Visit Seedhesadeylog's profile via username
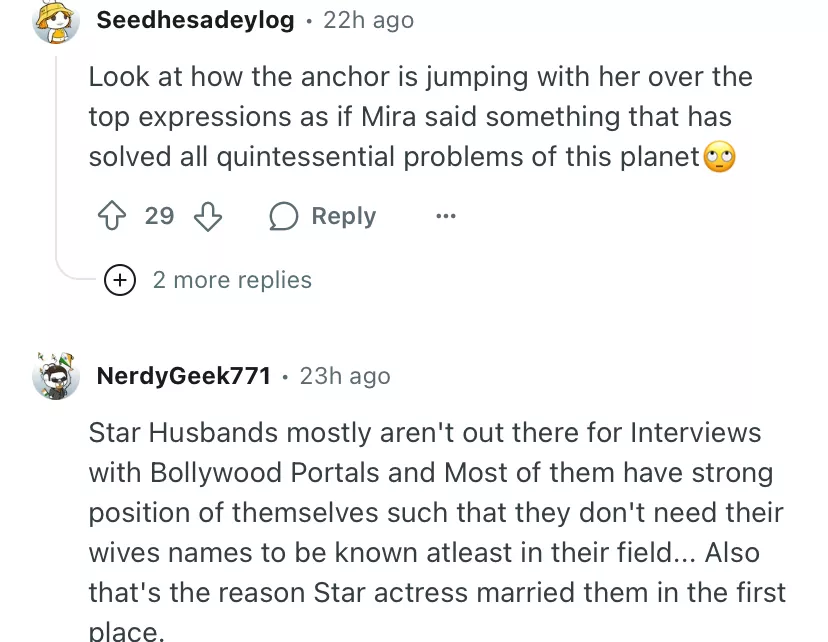 (195, 20)
